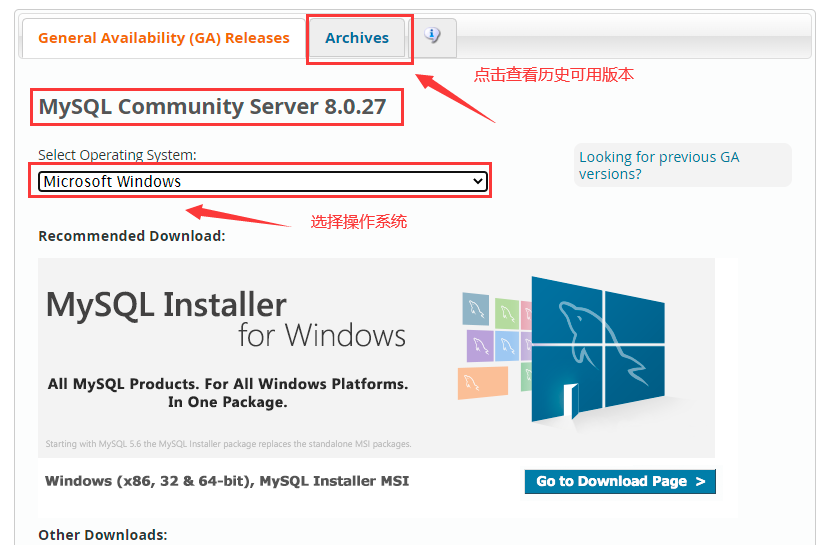Open the Select Operating System dropdown
This screenshot has height=545, width=831.
tap(263, 181)
